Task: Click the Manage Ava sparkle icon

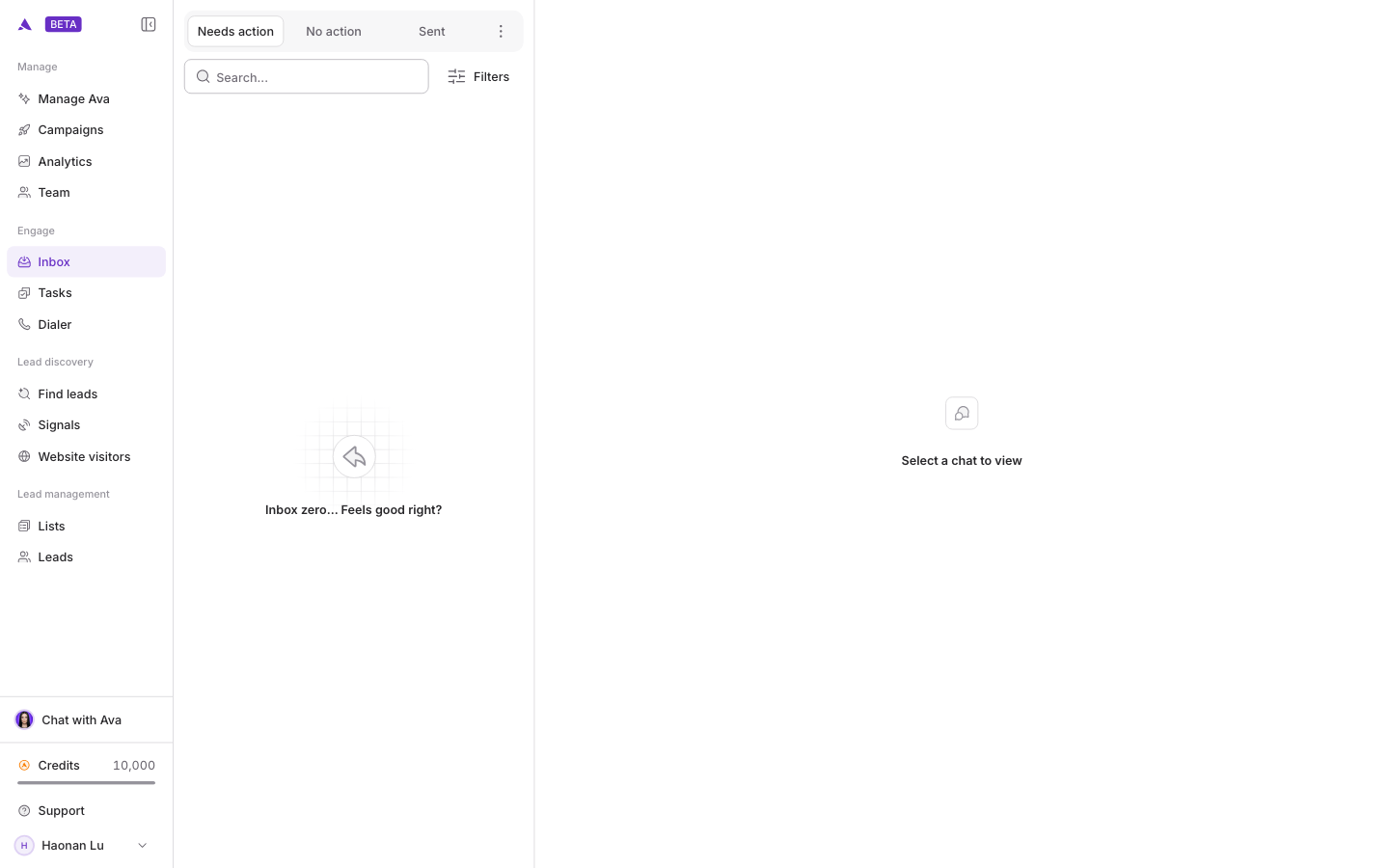Action: (x=24, y=98)
